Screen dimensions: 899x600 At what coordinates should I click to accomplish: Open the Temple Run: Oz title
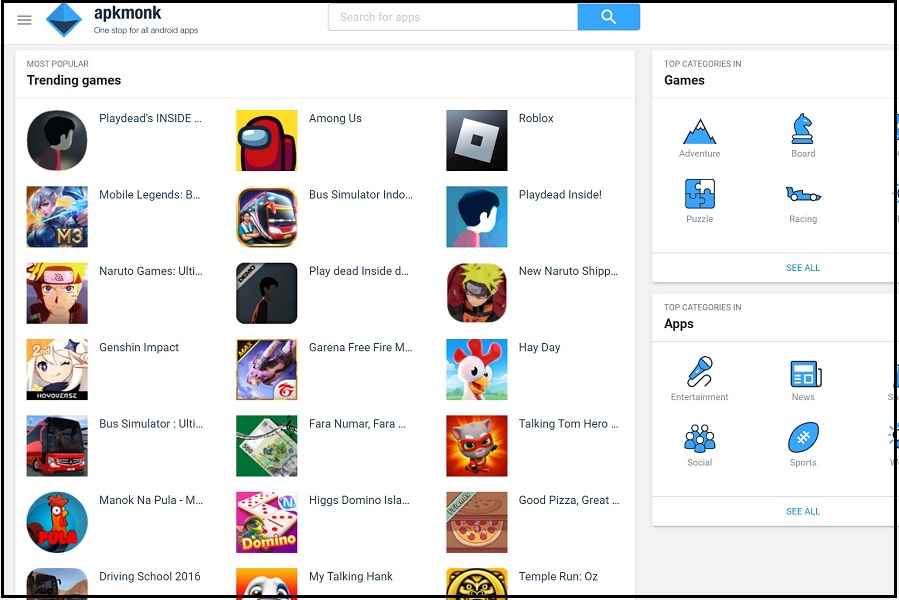pos(558,576)
